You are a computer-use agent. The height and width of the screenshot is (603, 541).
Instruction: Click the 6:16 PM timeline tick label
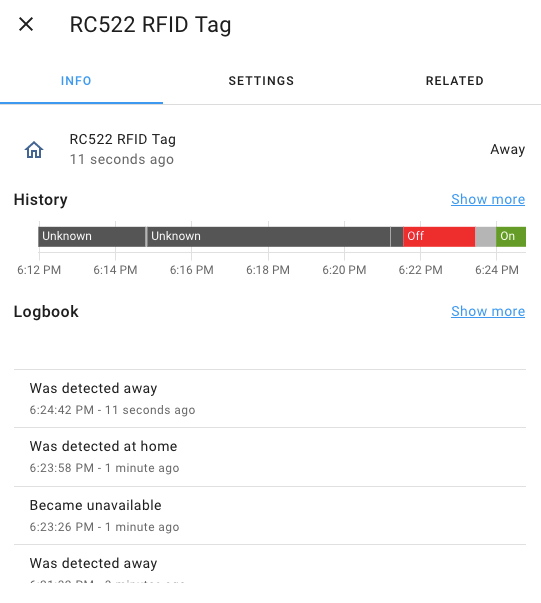(191, 270)
